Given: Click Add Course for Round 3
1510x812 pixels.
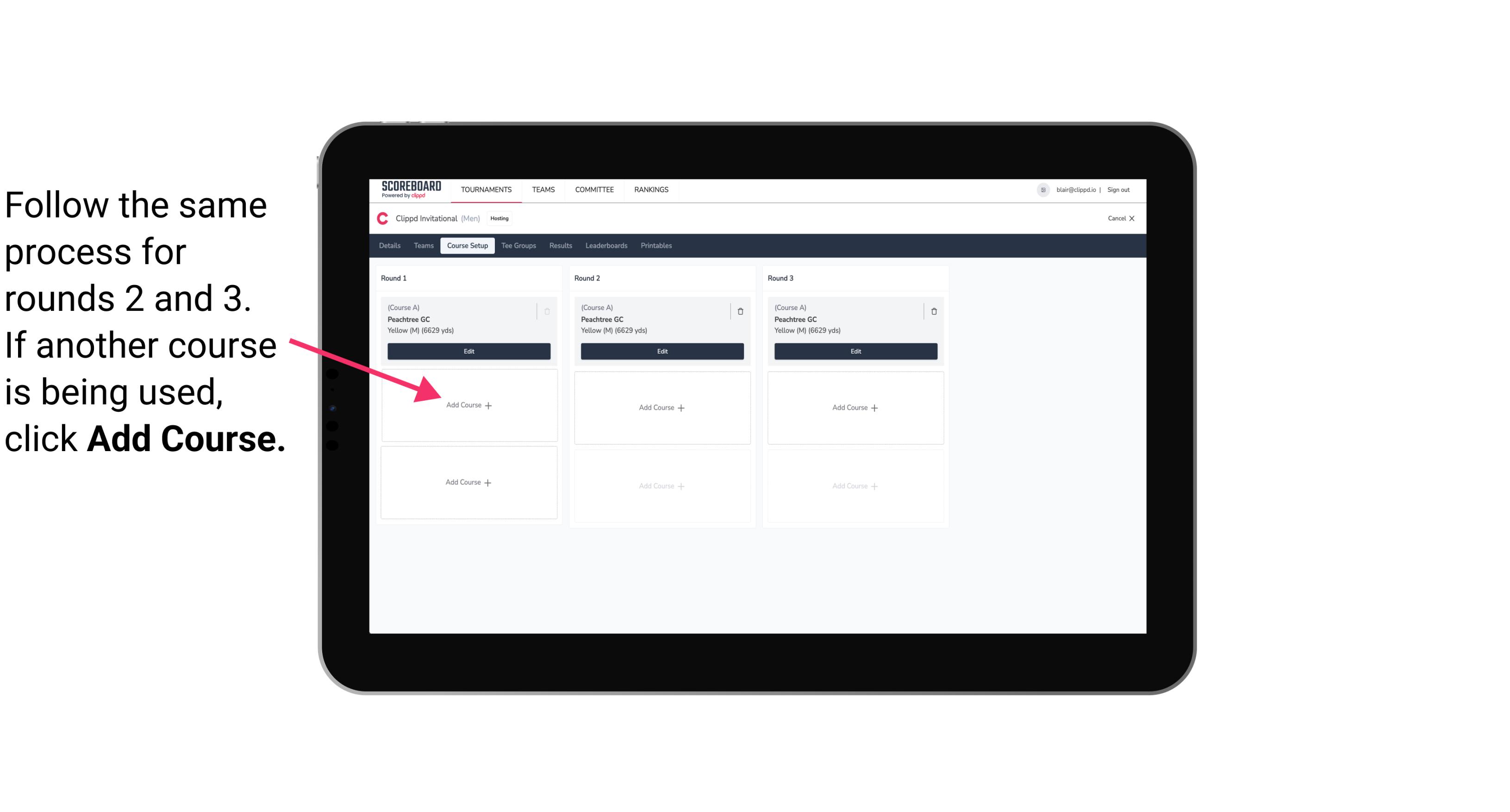Looking at the screenshot, I should [854, 407].
